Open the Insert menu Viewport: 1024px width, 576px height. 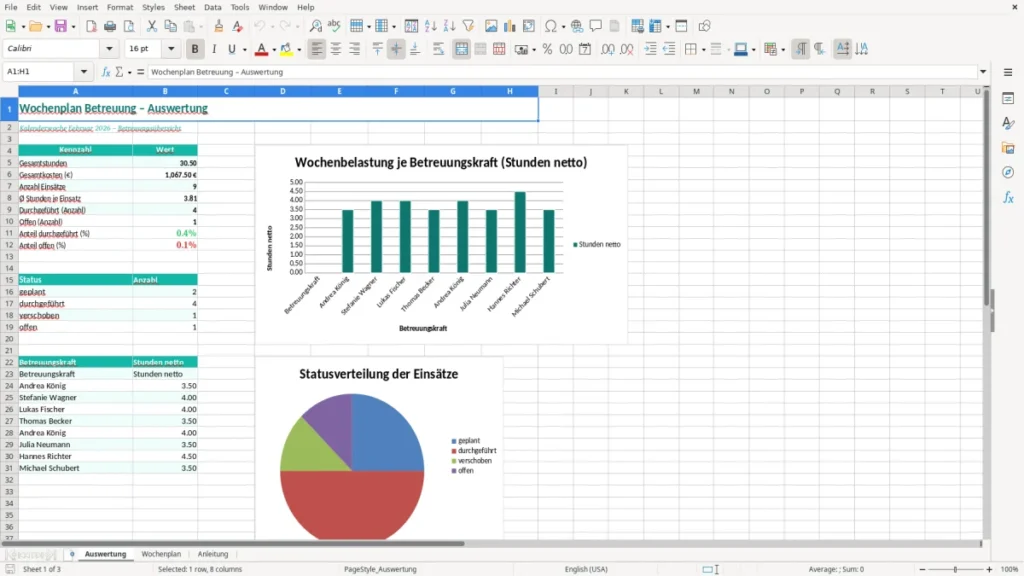(x=87, y=7)
